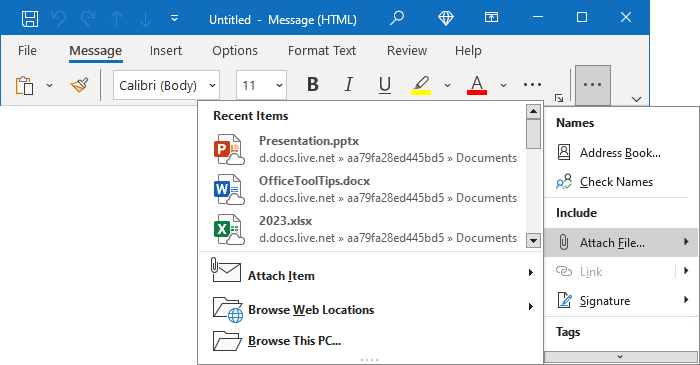Select the Format Painter brush

(x=79, y=85)
